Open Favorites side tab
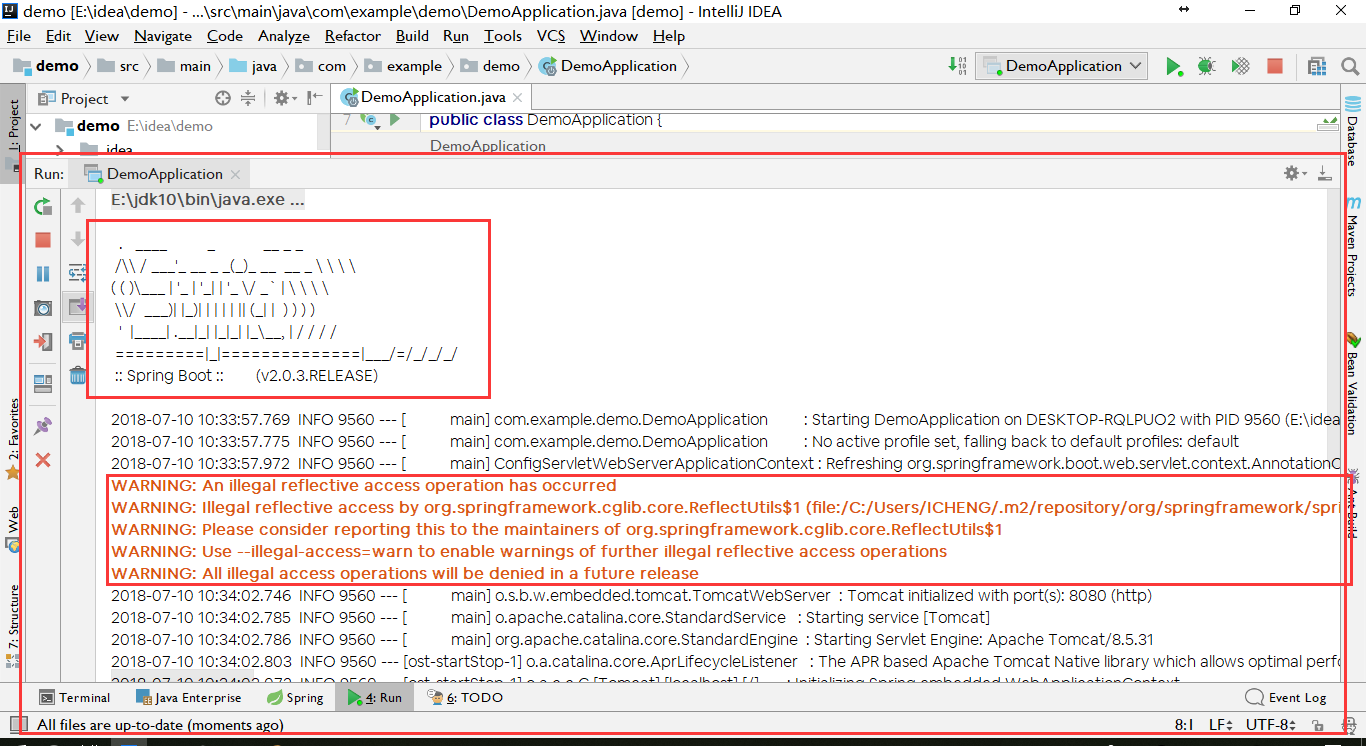The image size is (1366, 746). pyautogui.click(x=13, y=439)
